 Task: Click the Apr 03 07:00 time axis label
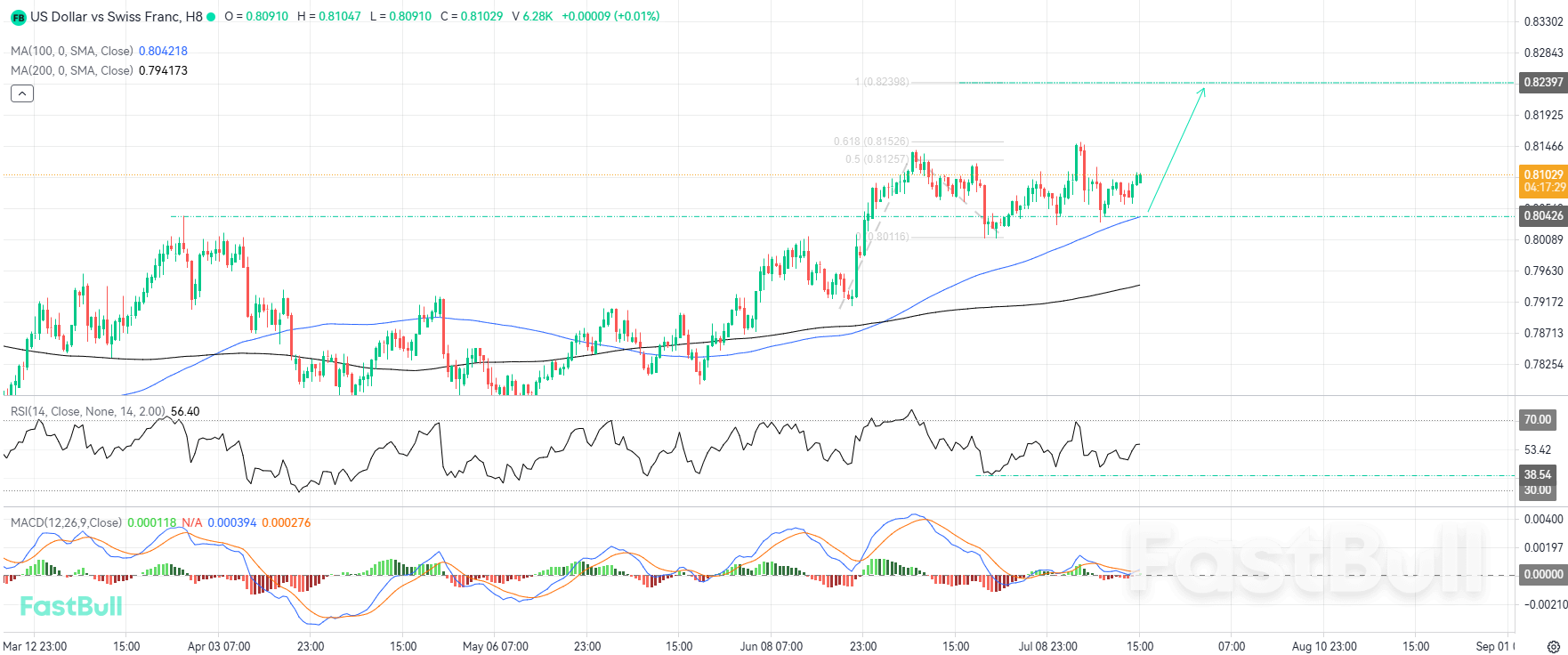219,646
